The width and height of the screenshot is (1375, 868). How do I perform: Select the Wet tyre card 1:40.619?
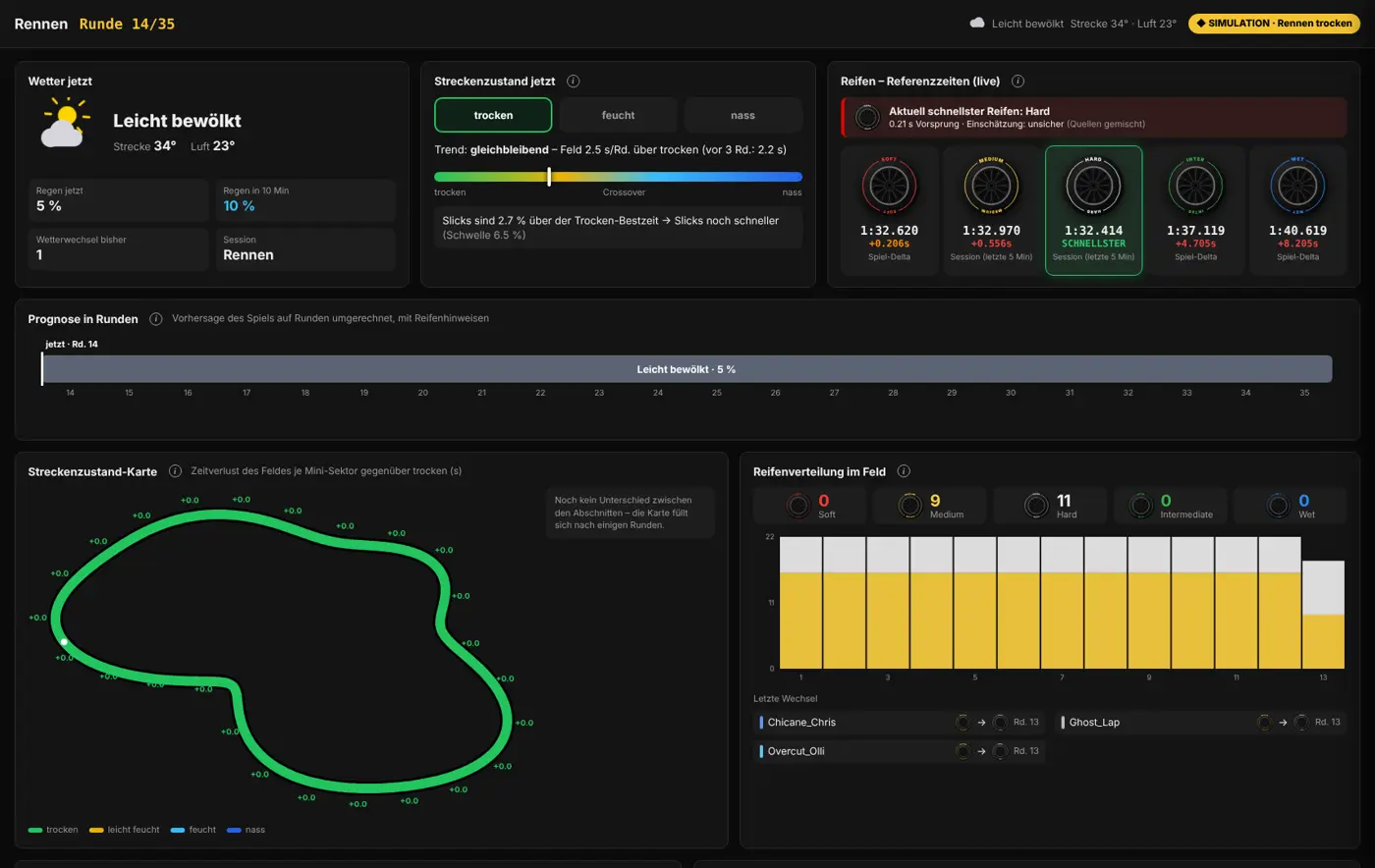tap(1297, 210)
